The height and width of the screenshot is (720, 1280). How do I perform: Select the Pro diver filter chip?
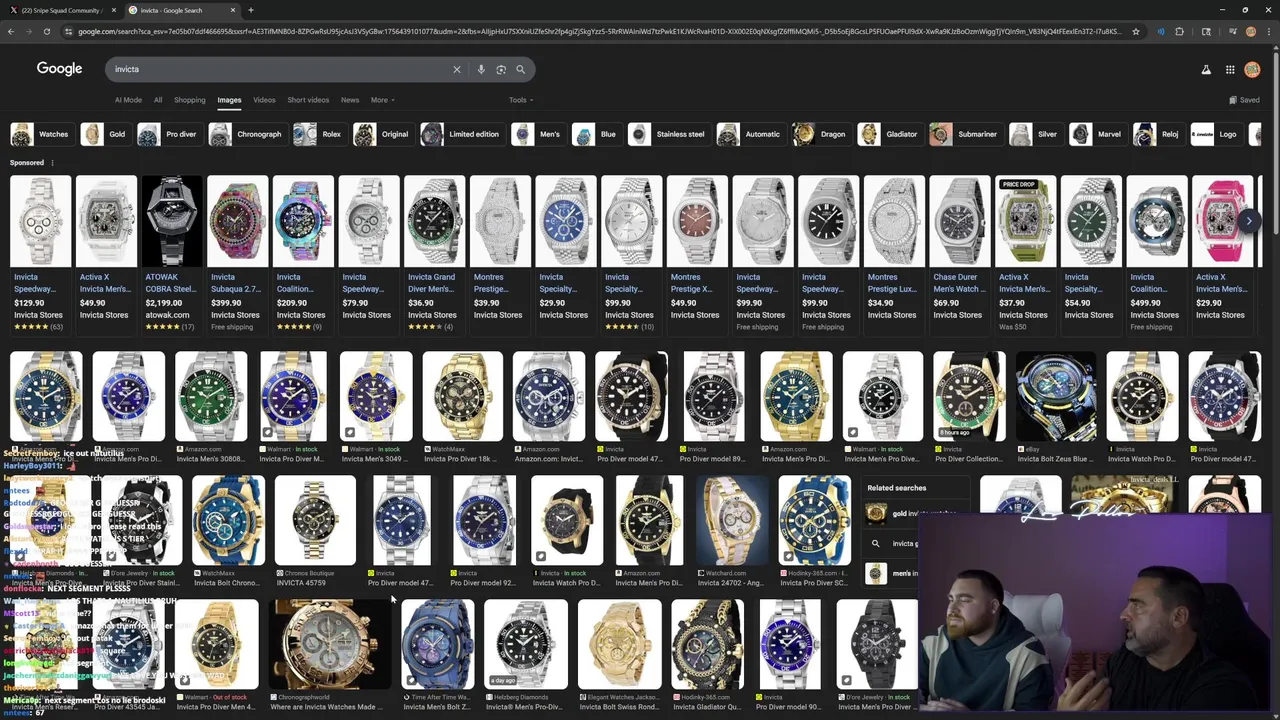click(168, 134)
